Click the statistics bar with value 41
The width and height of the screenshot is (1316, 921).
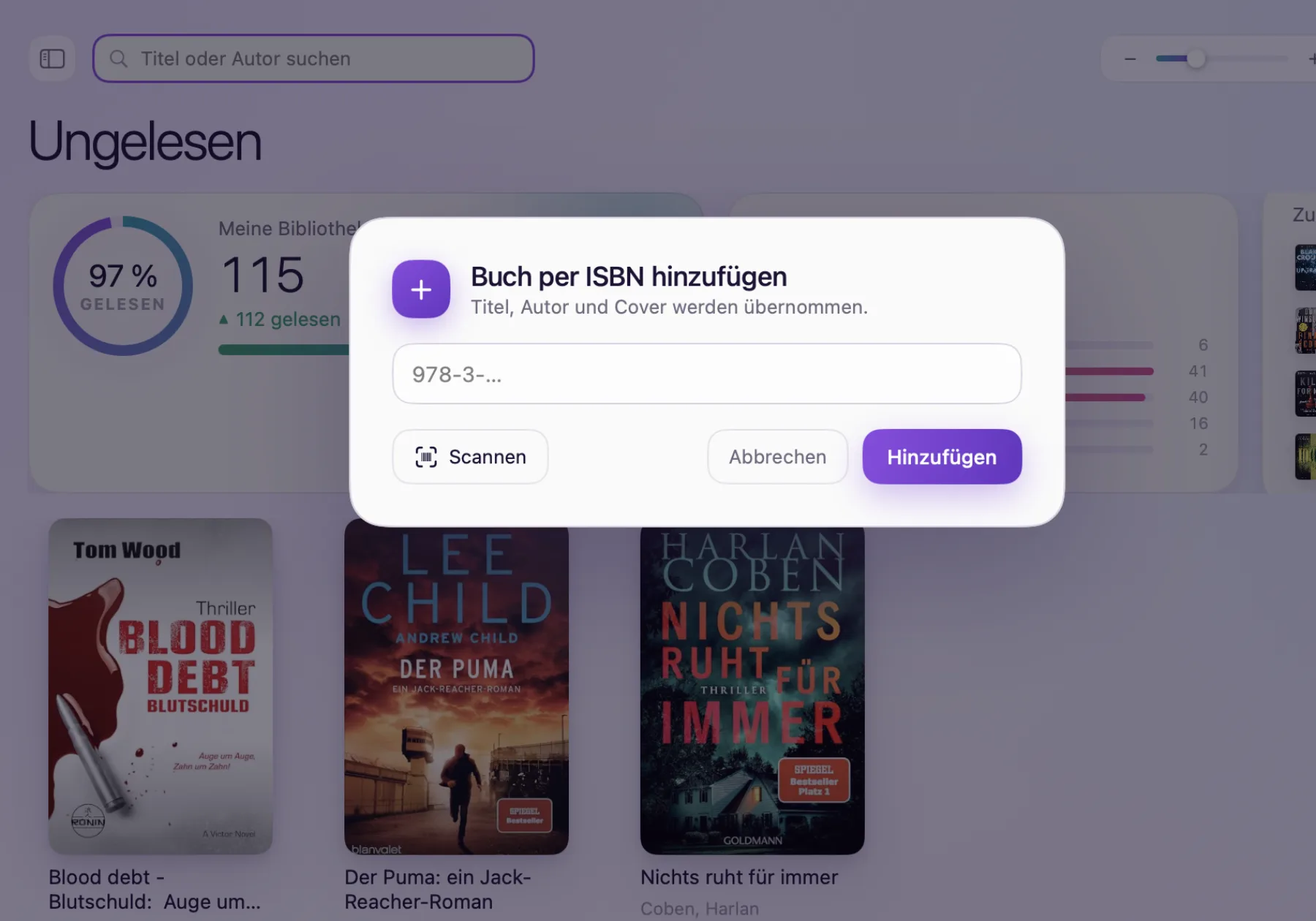click(x=1109, y=371)
